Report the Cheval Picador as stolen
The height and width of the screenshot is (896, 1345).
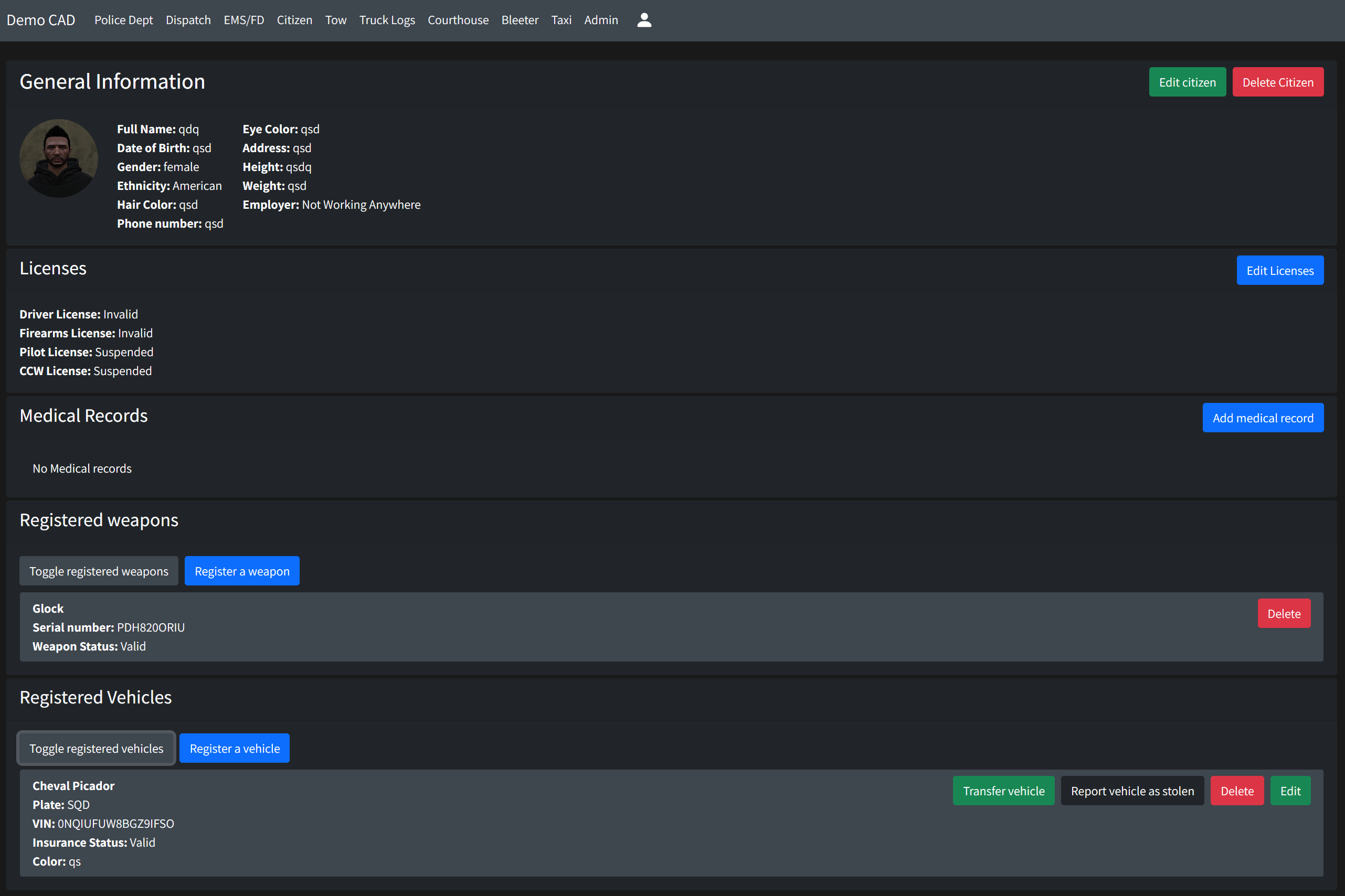[x=1132, y=790]
